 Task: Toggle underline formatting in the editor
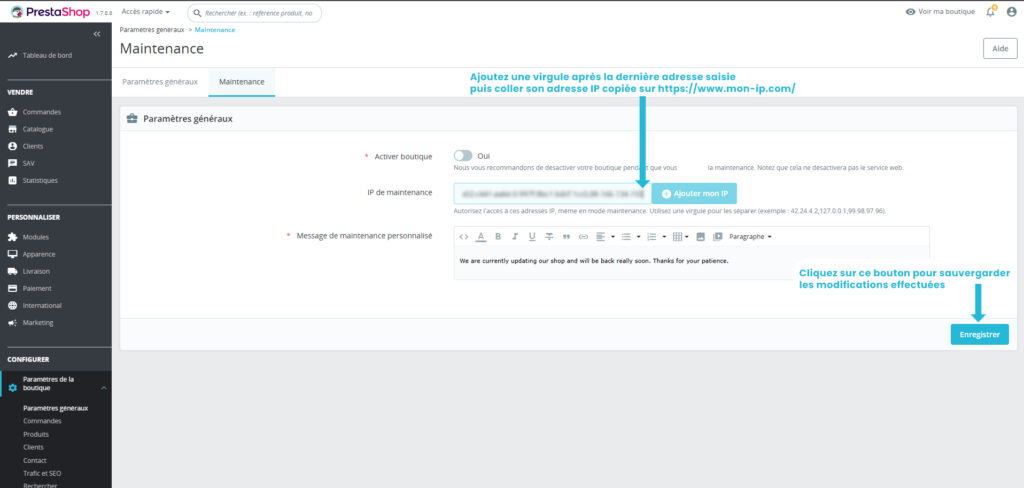pos(532,236)
